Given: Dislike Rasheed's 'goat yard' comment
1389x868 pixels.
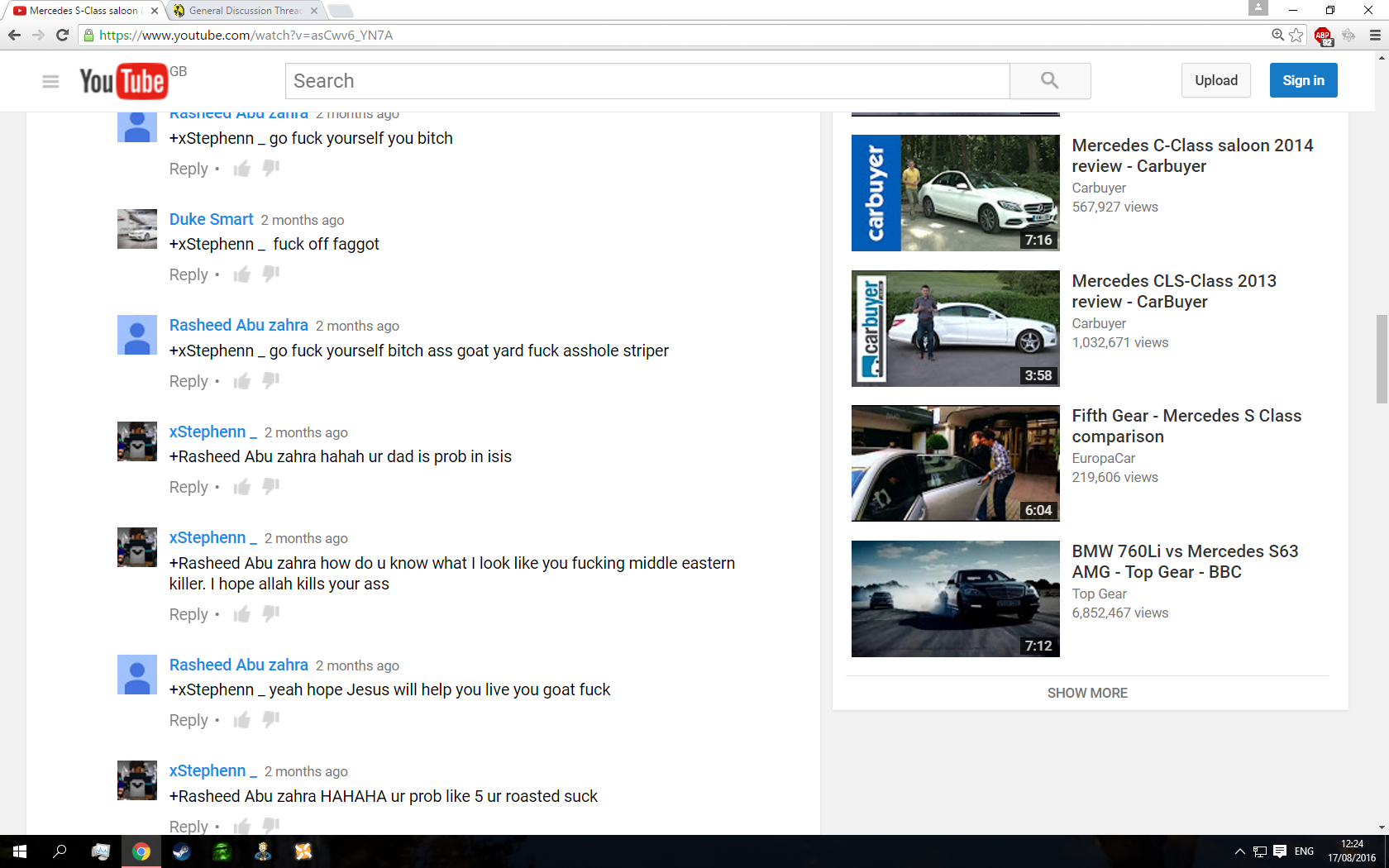Looking at the screenshot, I should pos(271,381).
